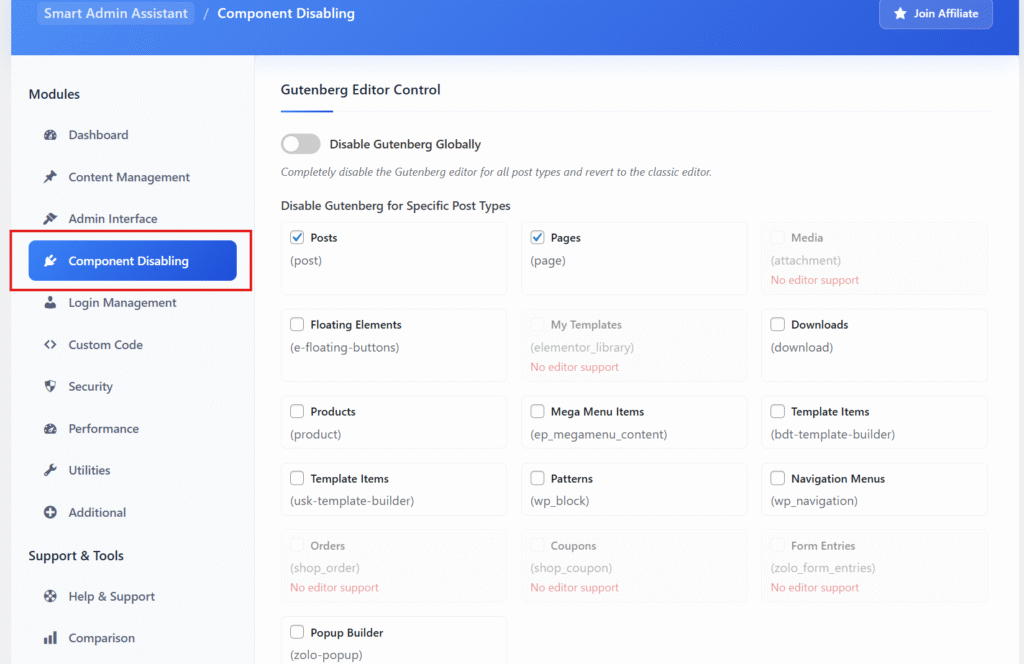Click the Join Affiliate button
This screenshot has width=1024, height=664.
[936, 14]
